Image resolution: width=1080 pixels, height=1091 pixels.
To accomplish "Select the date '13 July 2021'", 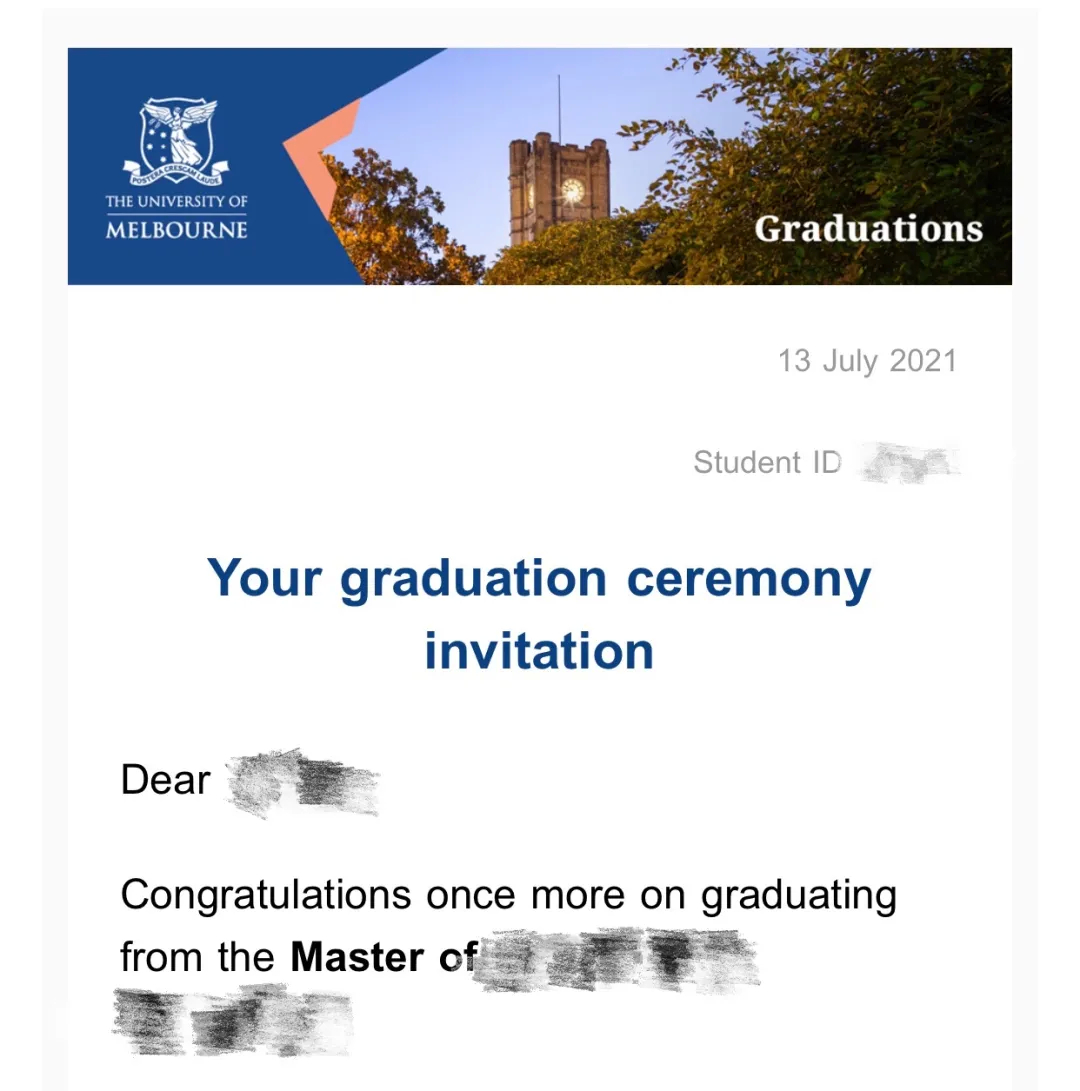I will (867, 361).
